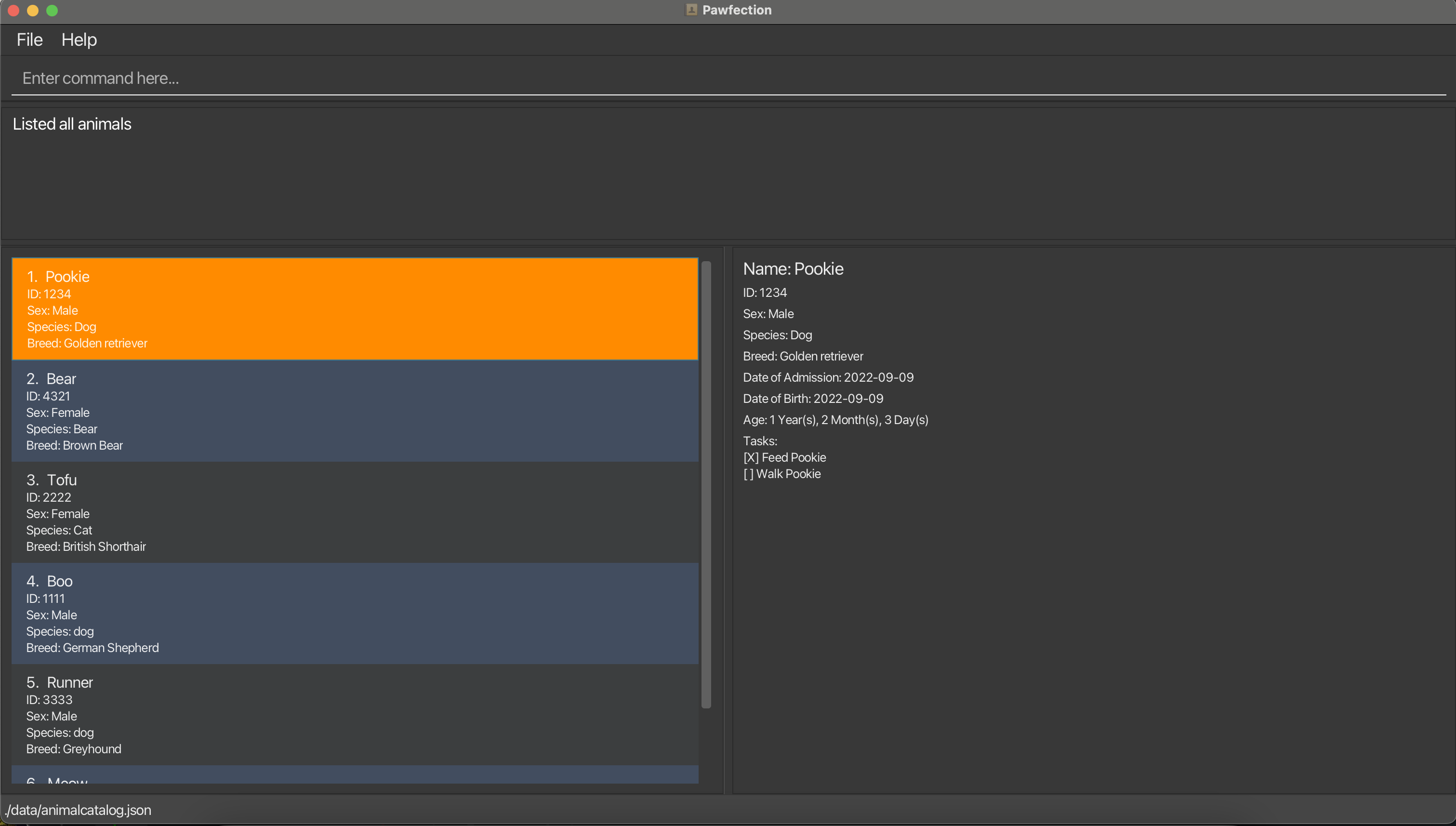Click the green fullscreen window button
Image resolution: width=1456 pixels, height=826 pixels.
(x=52, y=10)
